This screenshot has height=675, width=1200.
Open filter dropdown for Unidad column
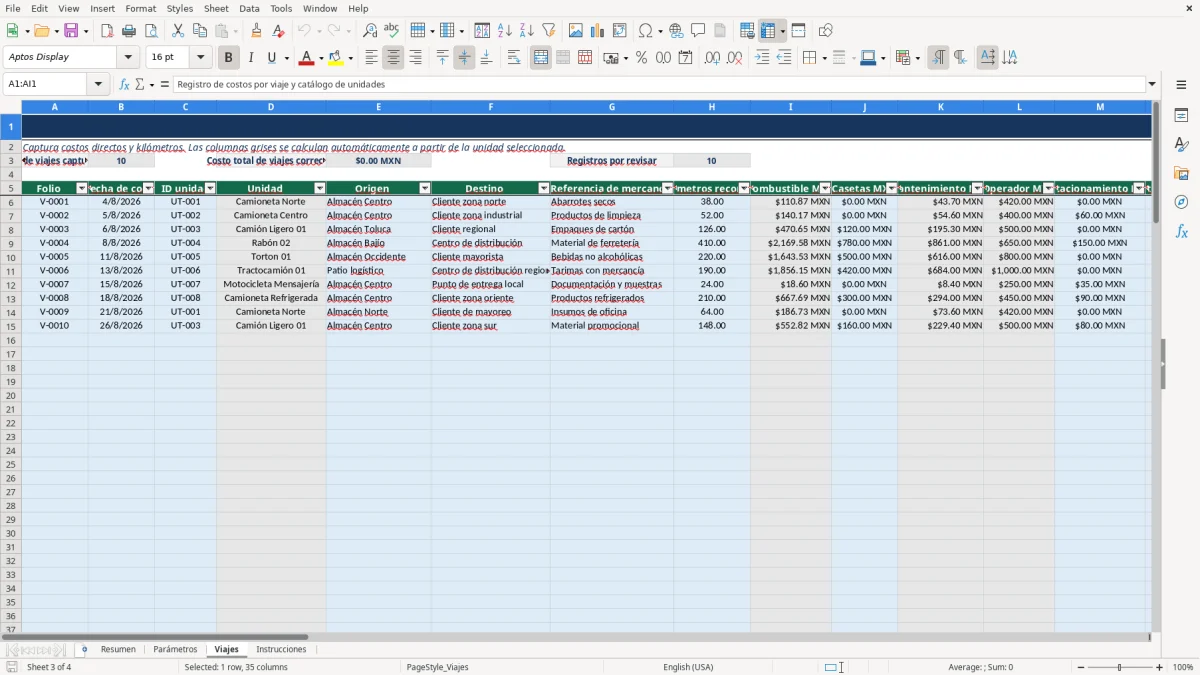coord(320,188)
